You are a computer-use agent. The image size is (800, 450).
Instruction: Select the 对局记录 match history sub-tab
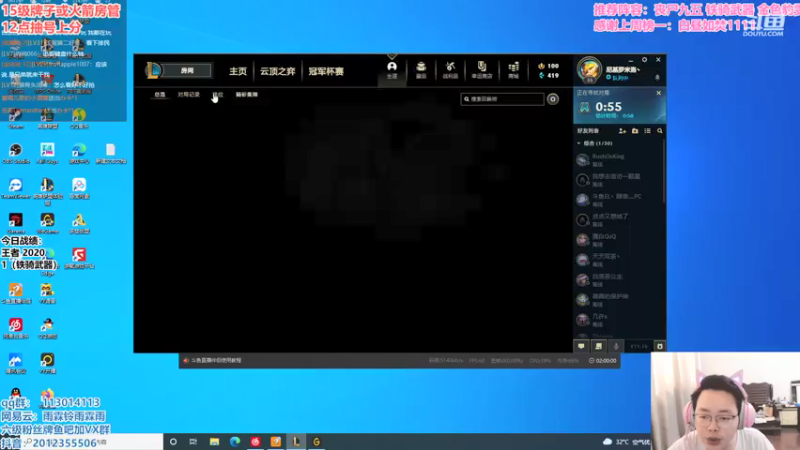188,94
